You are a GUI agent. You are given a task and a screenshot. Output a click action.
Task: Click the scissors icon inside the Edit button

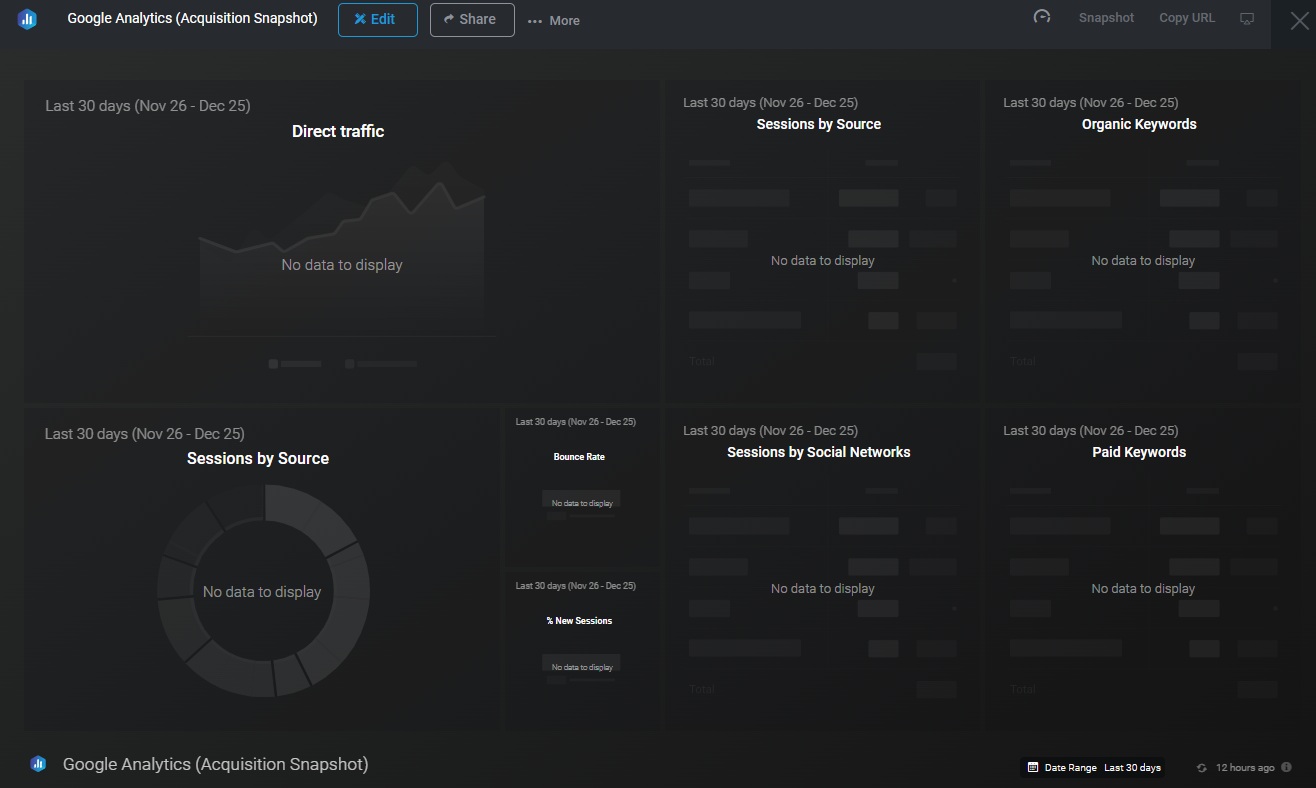coord(360,19)
